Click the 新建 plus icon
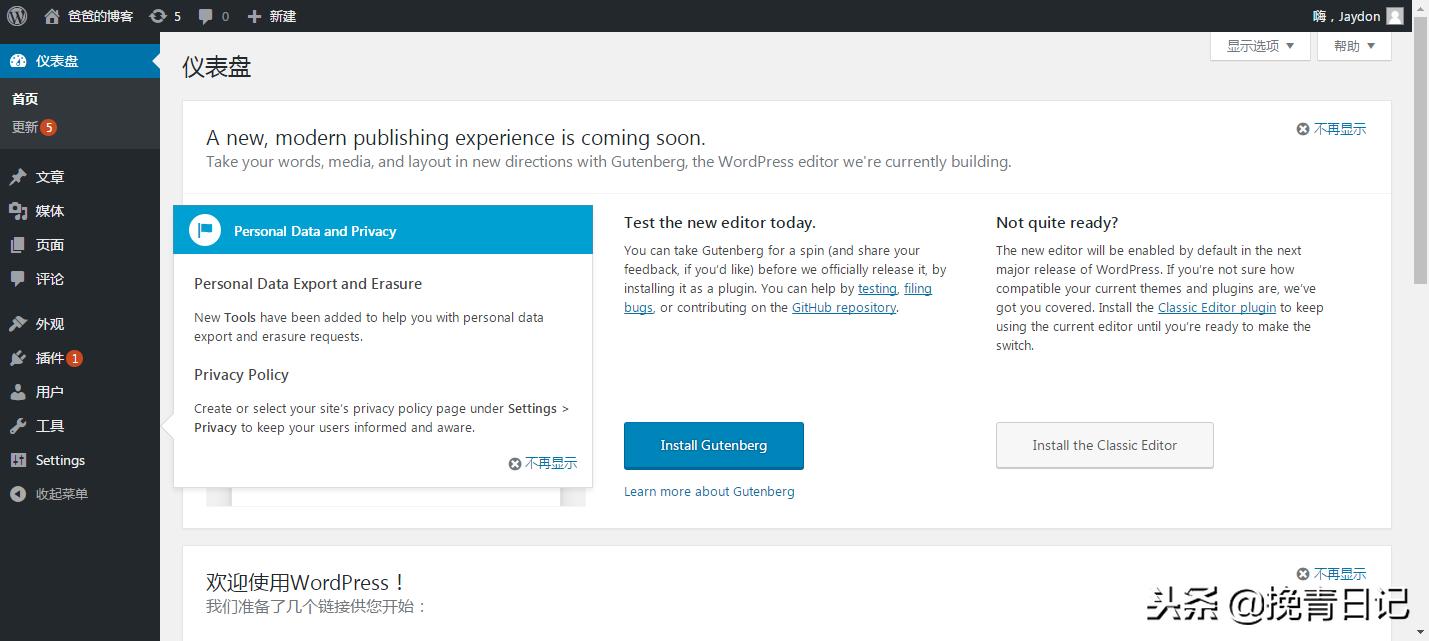The width and height of the screenshot is (1429, 641). point(254,16)
